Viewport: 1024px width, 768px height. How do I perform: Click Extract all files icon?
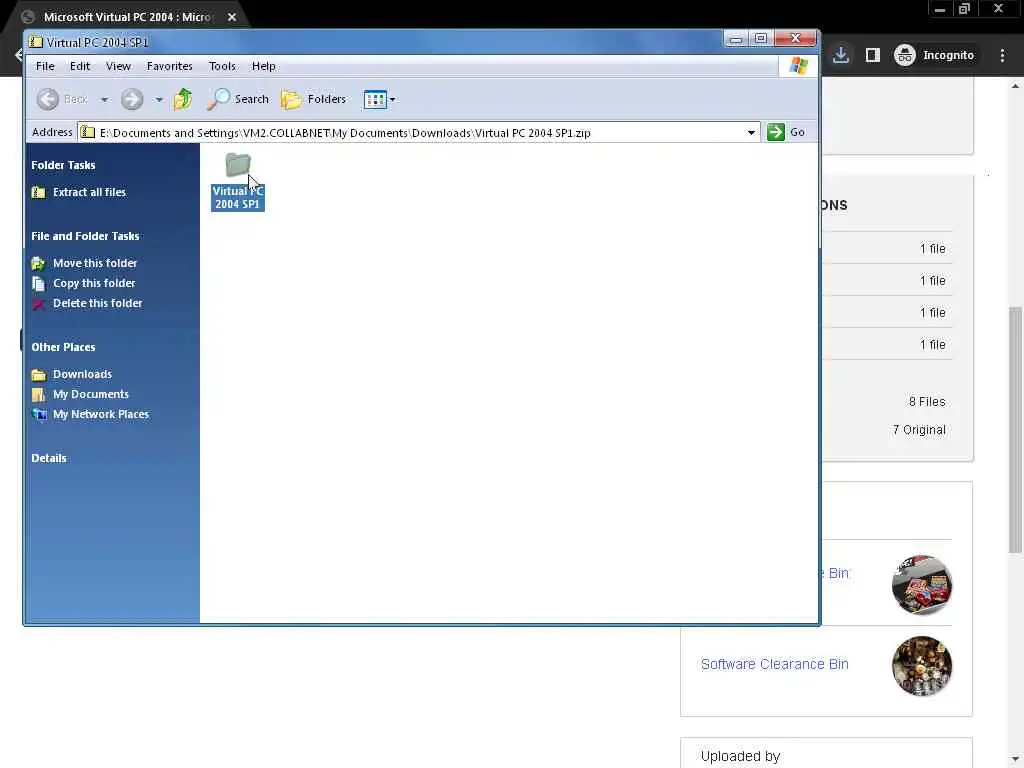[x=39, y=192]
